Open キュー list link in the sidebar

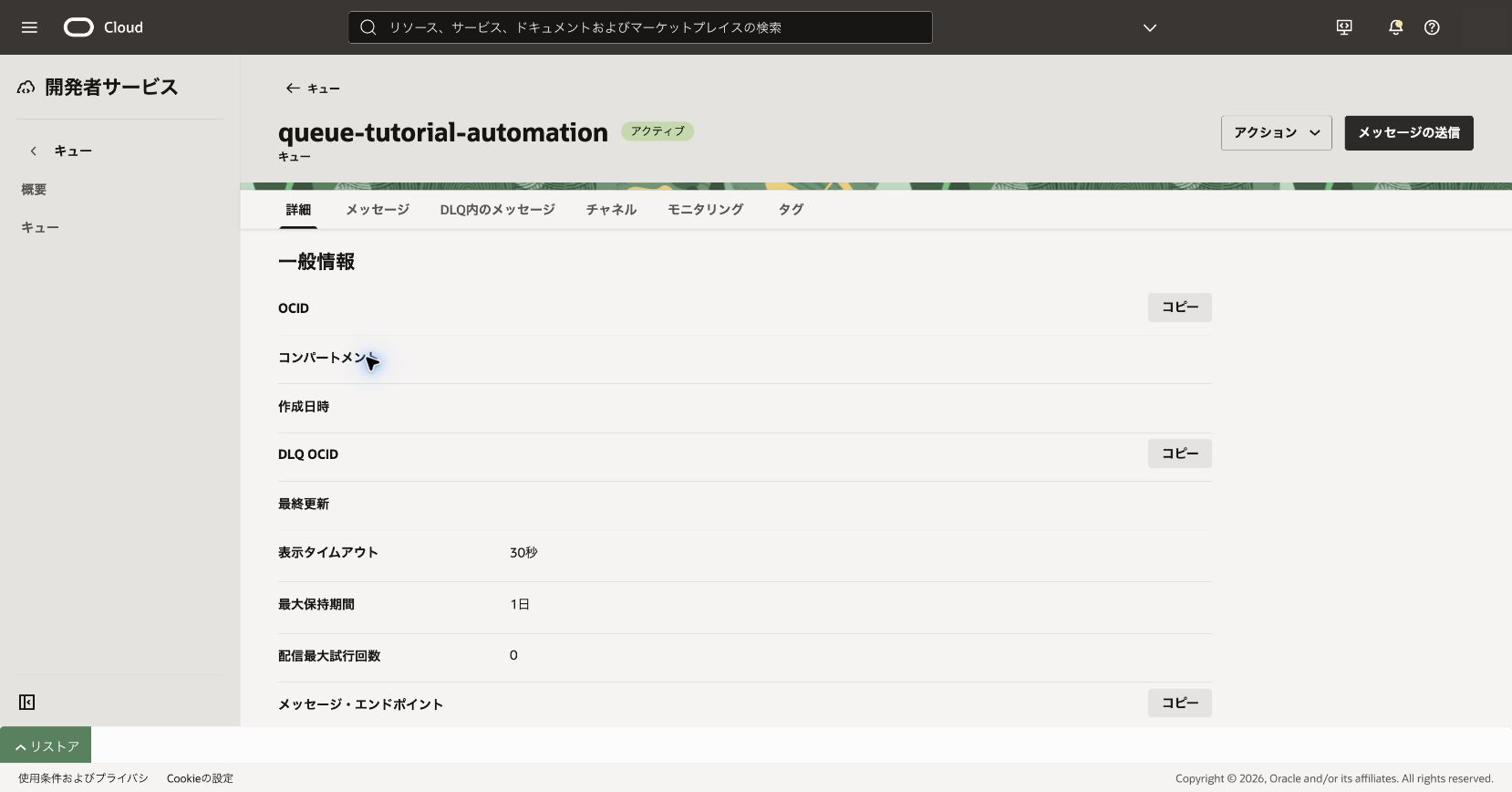tap(40, 228)
